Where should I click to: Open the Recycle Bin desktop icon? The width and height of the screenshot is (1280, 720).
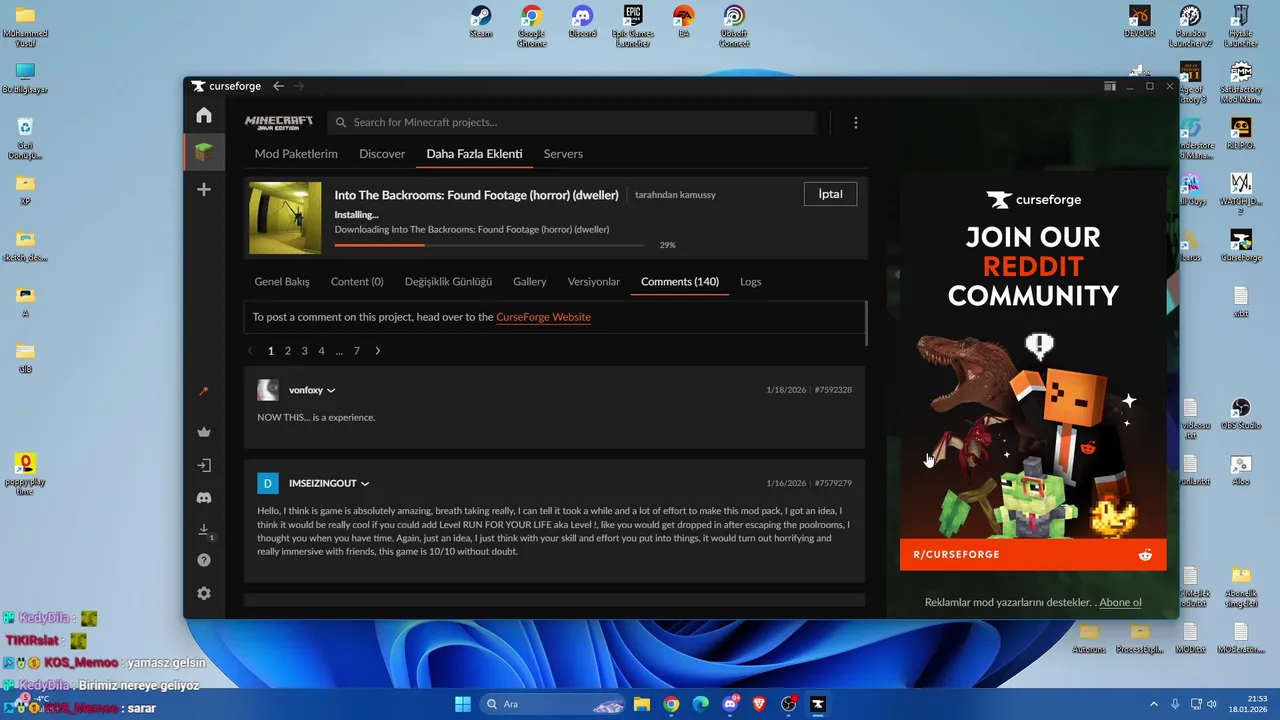[25, 138]
